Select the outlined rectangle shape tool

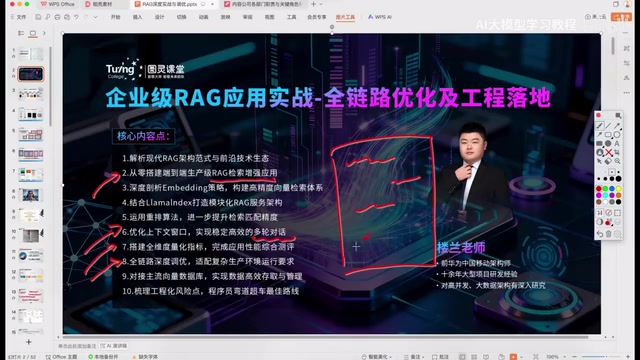click(608, 135)
